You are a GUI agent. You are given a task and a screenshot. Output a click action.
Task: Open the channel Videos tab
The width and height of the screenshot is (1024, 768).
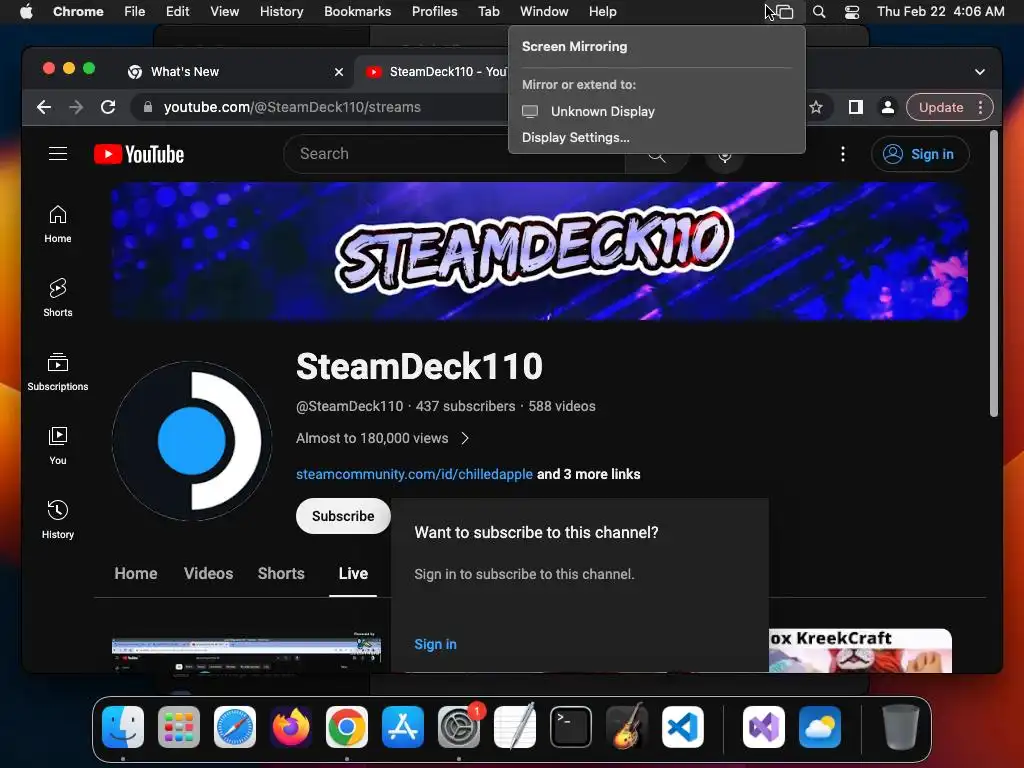[x=208, y=573]
